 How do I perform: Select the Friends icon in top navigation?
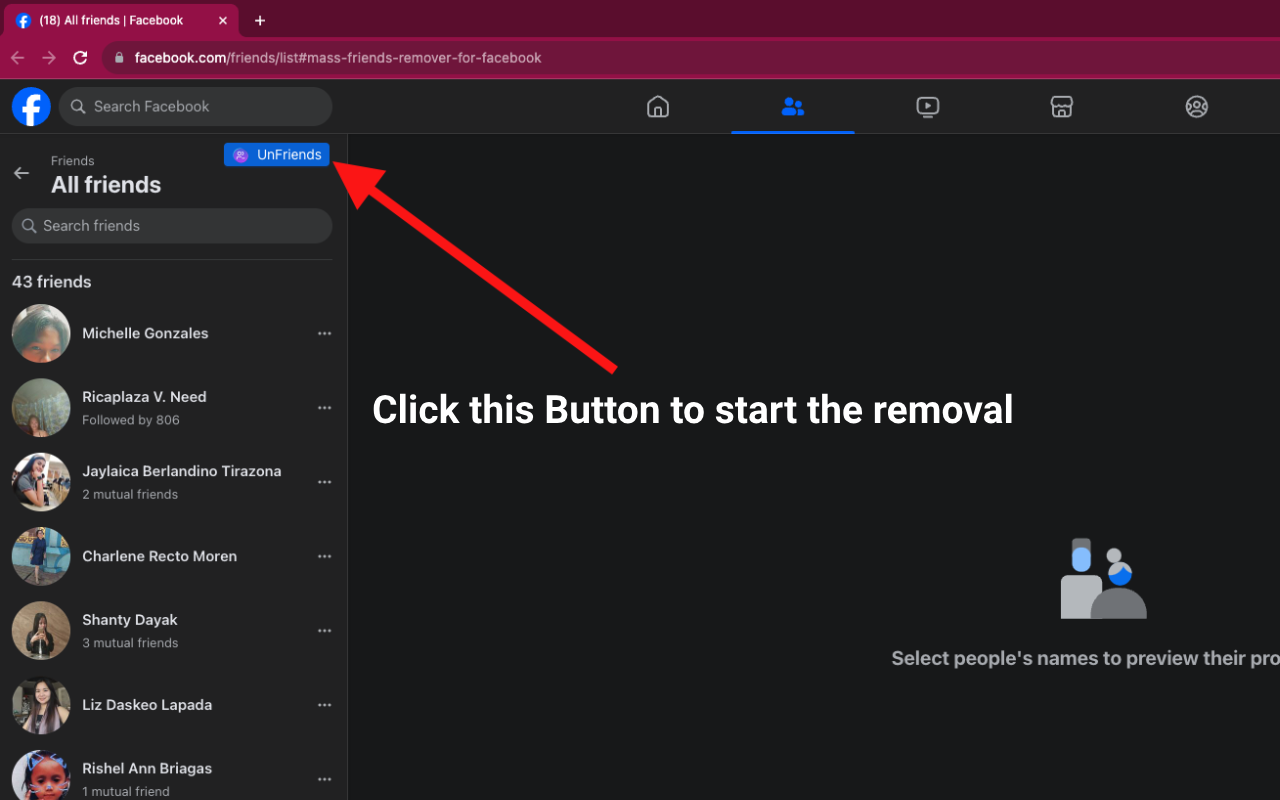[x=792, y=107]
